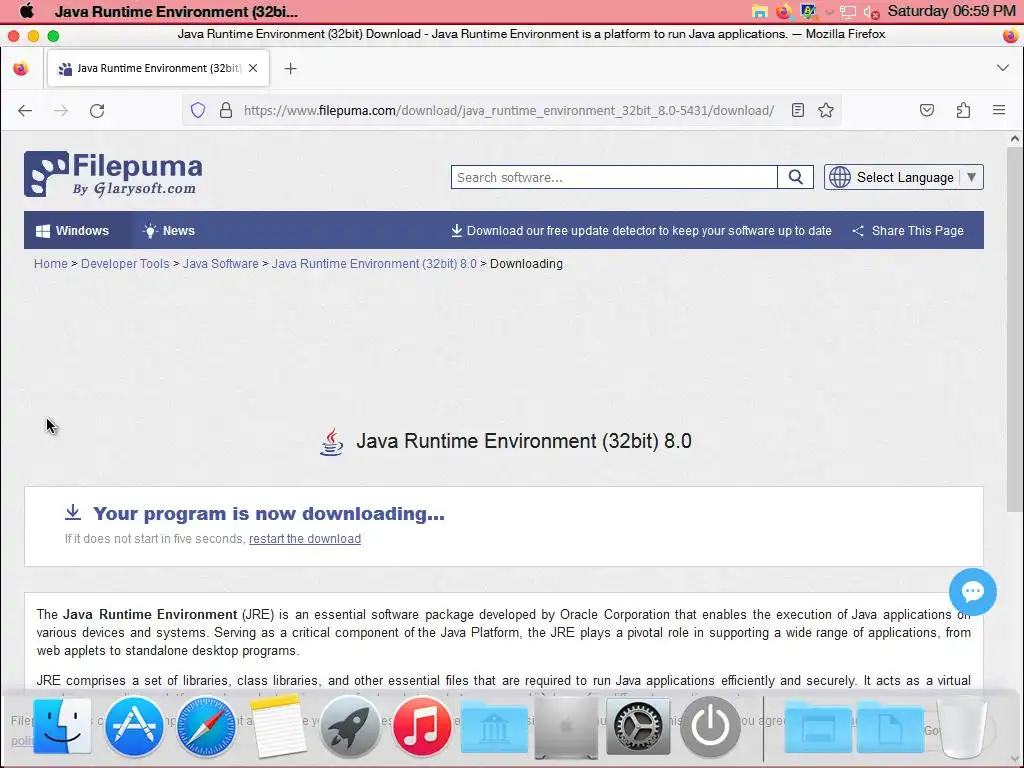Viewport: 1024px width, 768px height.
Task: Open Java Runtime Environment (32bit) 8.0 breadcrumb
Action: pos(374,264)
